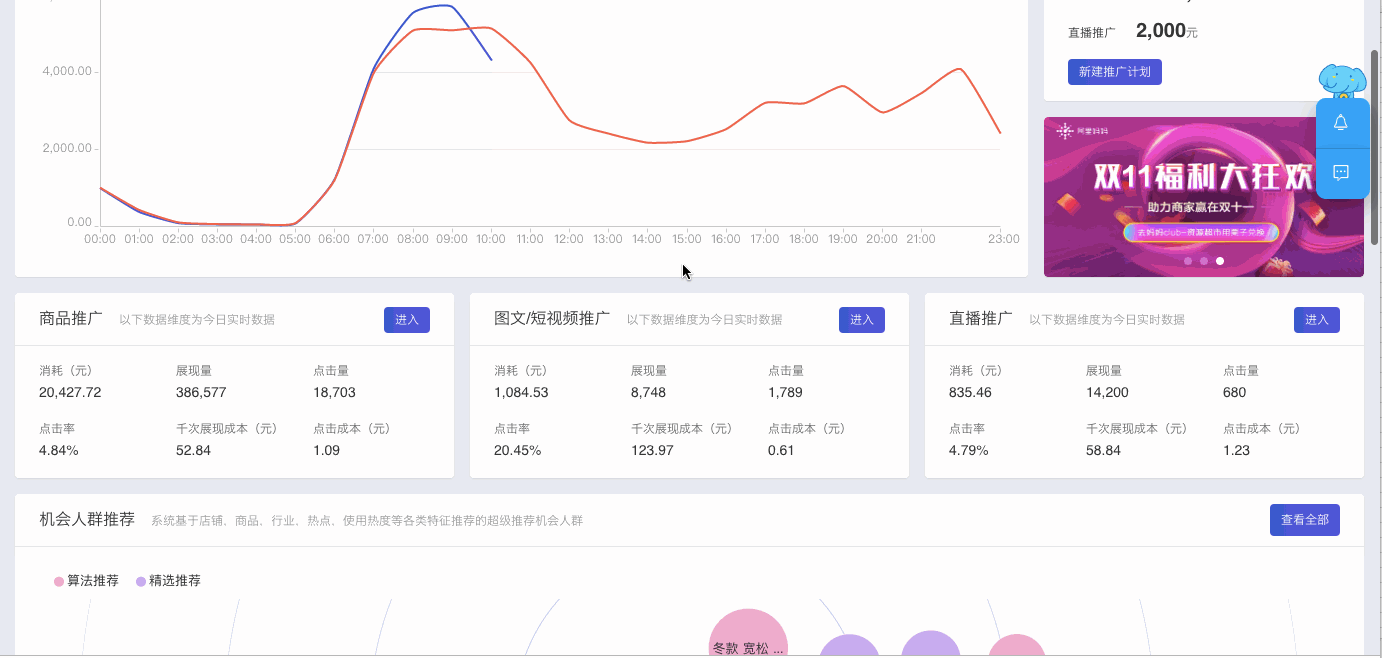Select the first banner carousel dot
The height and width of the screenshot is (658, 1382).
pos(1188,261)
